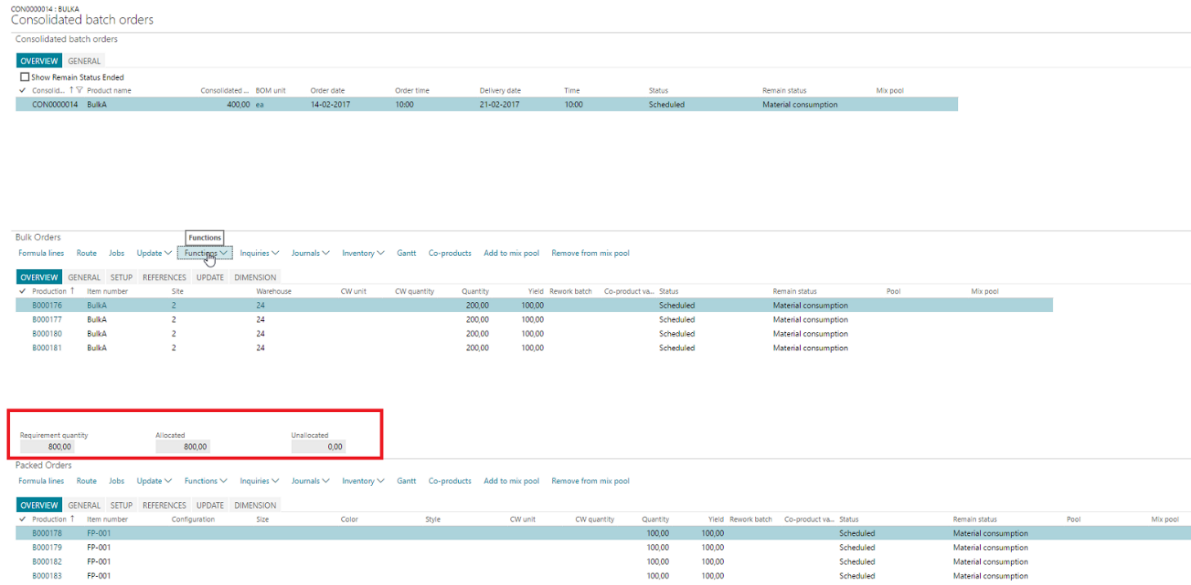This screenshot has width=1191, height=585.
Task: Click the filter icon on Consolid column header
Action: (x=79, y=90)
